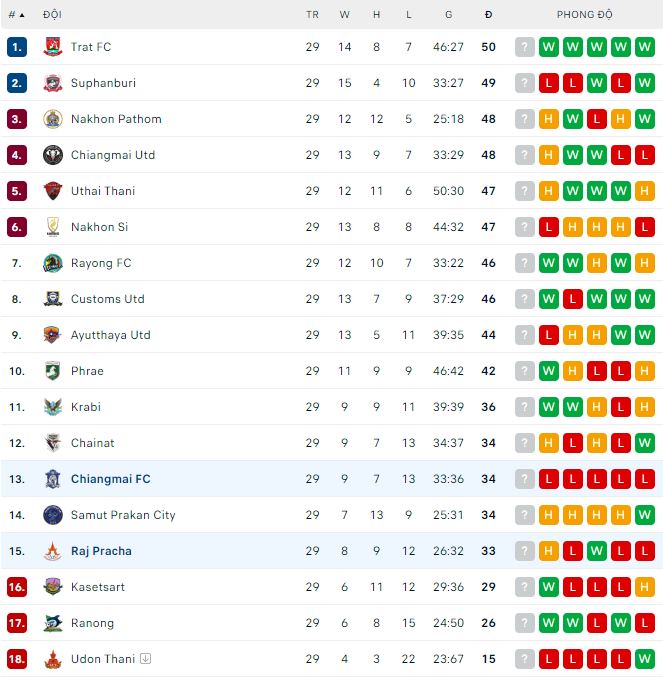
Task: Click the Samut Prakan City crest
Action: [53, 515]
